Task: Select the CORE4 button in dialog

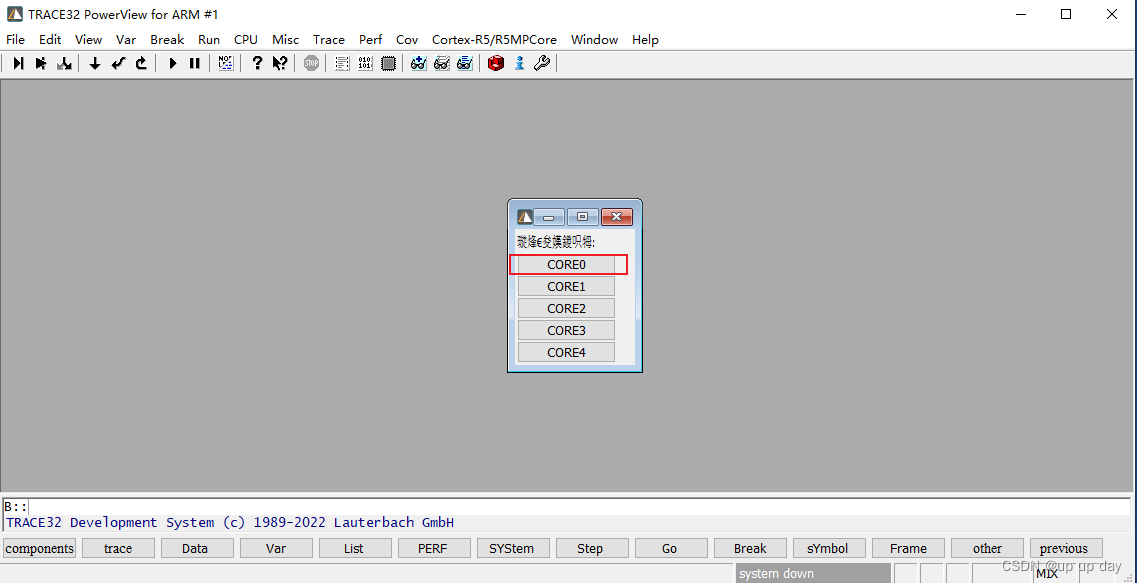Action: coord(566,352)
